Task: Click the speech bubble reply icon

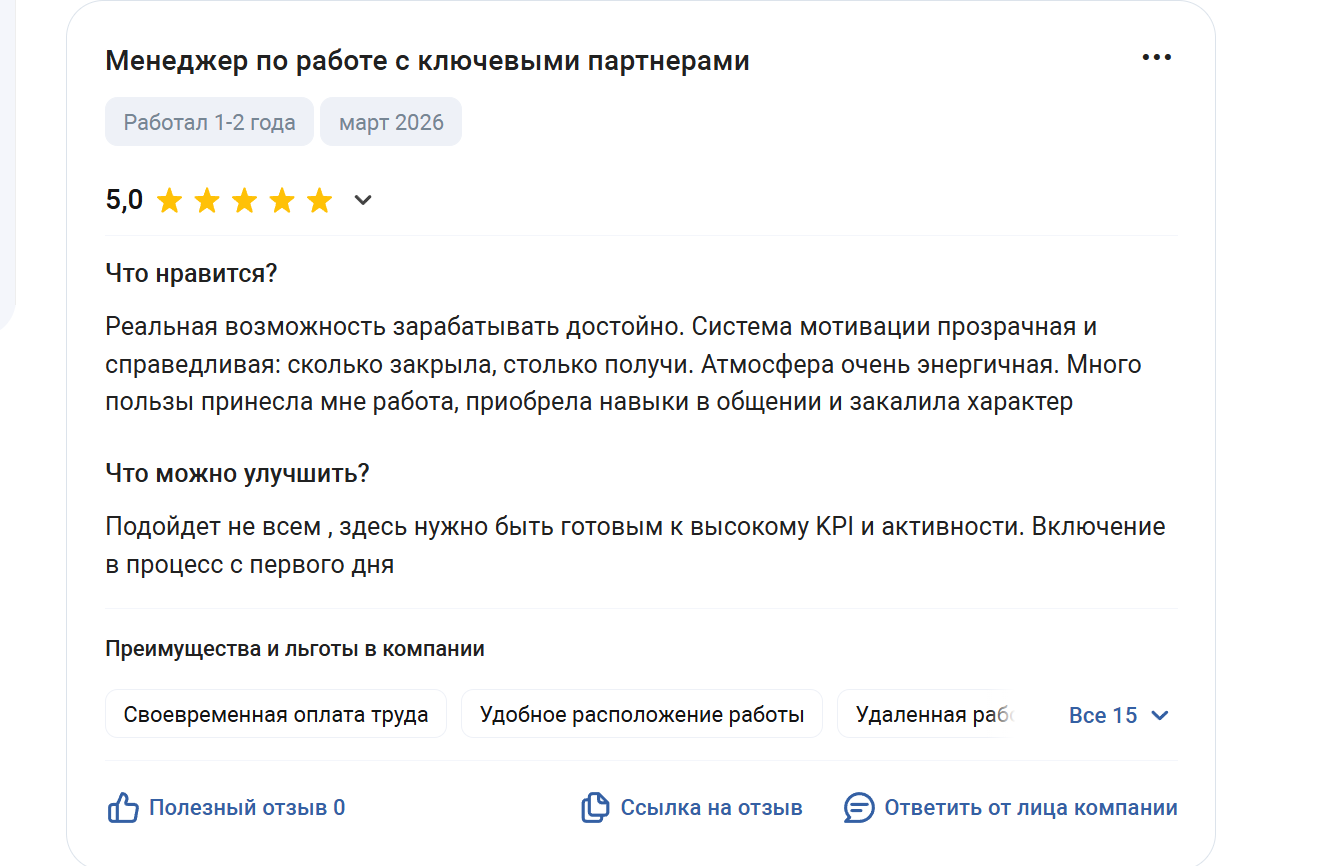Action: pyautogui.click(x=859, y=808)
